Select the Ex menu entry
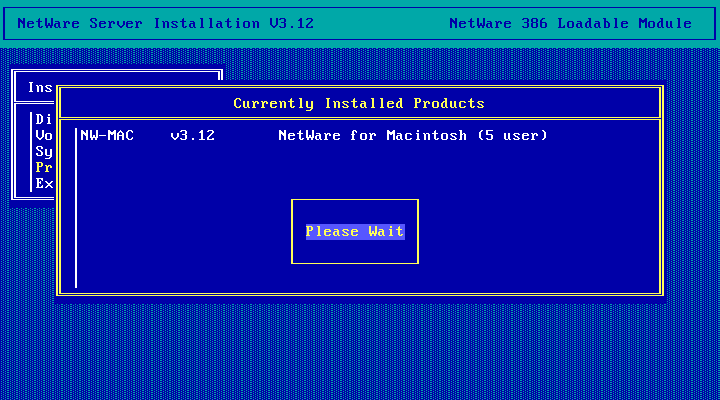Viewport: 720px width, 400px height. (x=44, y=184)
